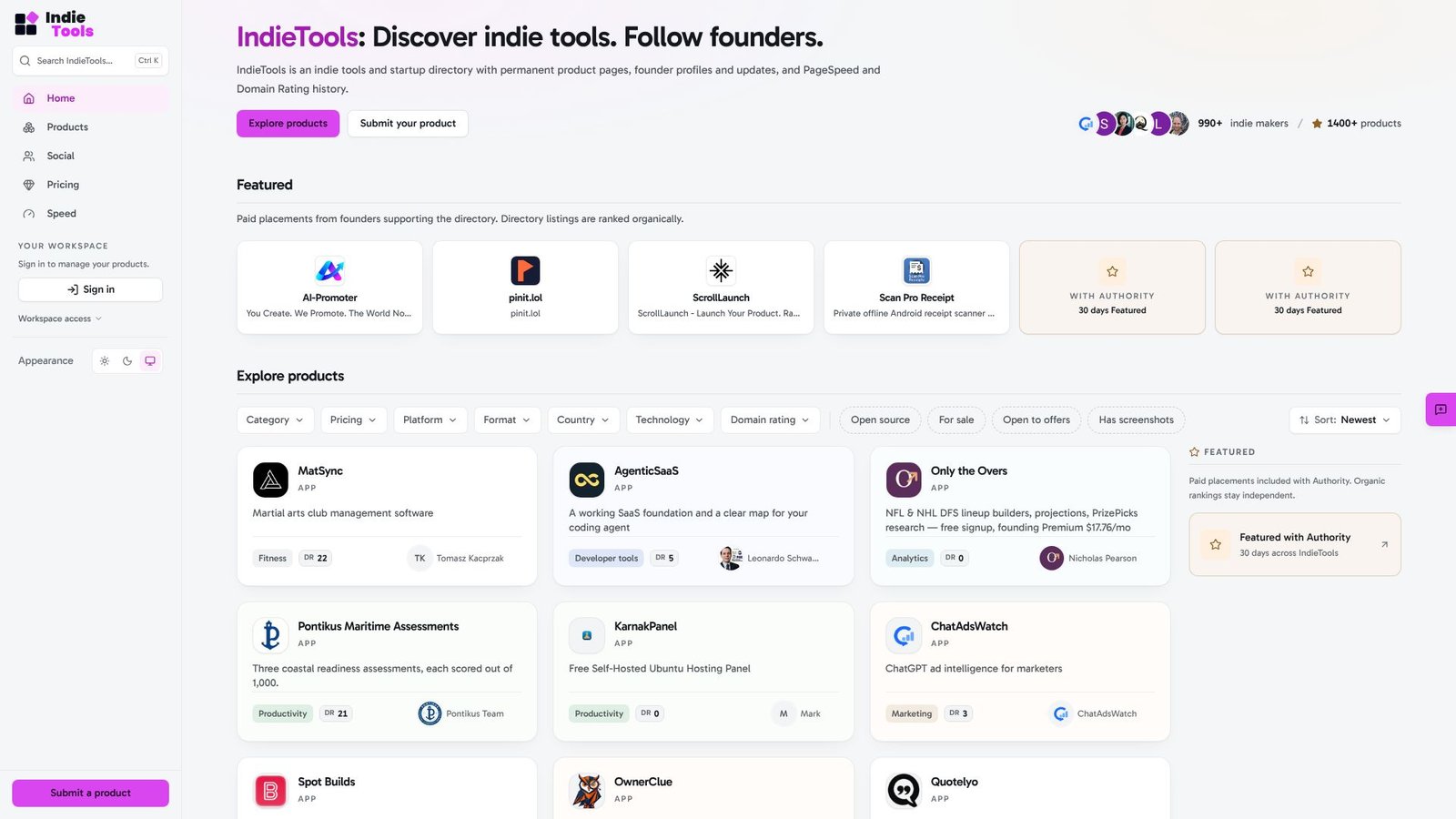Focus the Search IndieTools field
Viewport: 1456px width, 819px height.
pos(90,61)
